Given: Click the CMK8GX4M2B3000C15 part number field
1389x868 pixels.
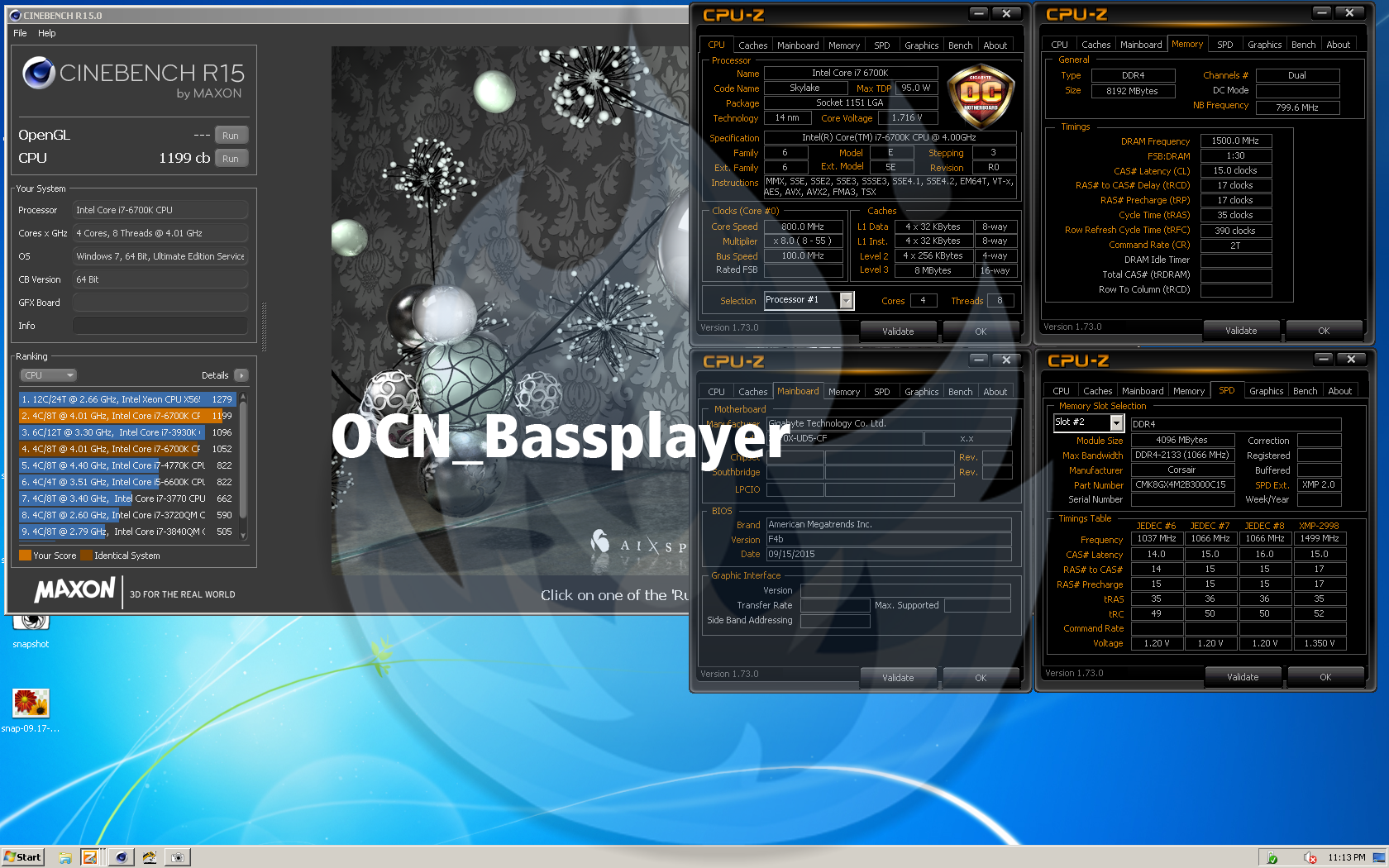Looking at the screenshot, I should [x=1181, y=484].
